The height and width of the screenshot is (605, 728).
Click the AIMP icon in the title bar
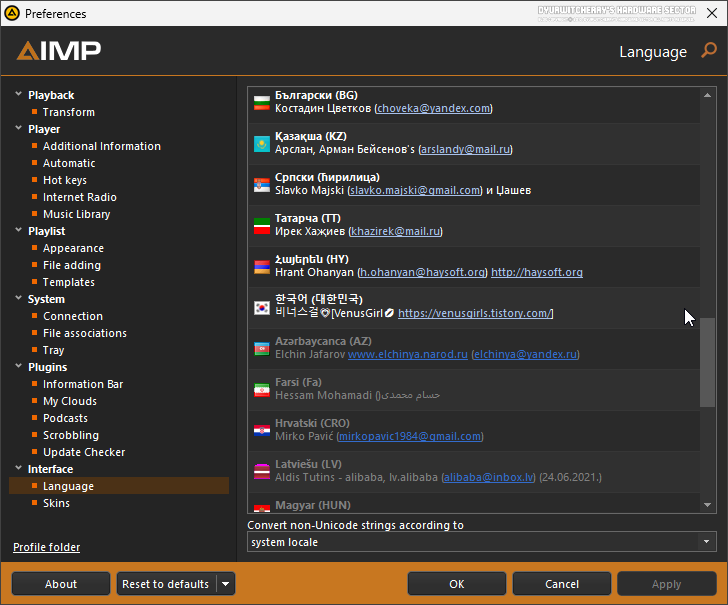pyautogui.click(x=12, y=13)
